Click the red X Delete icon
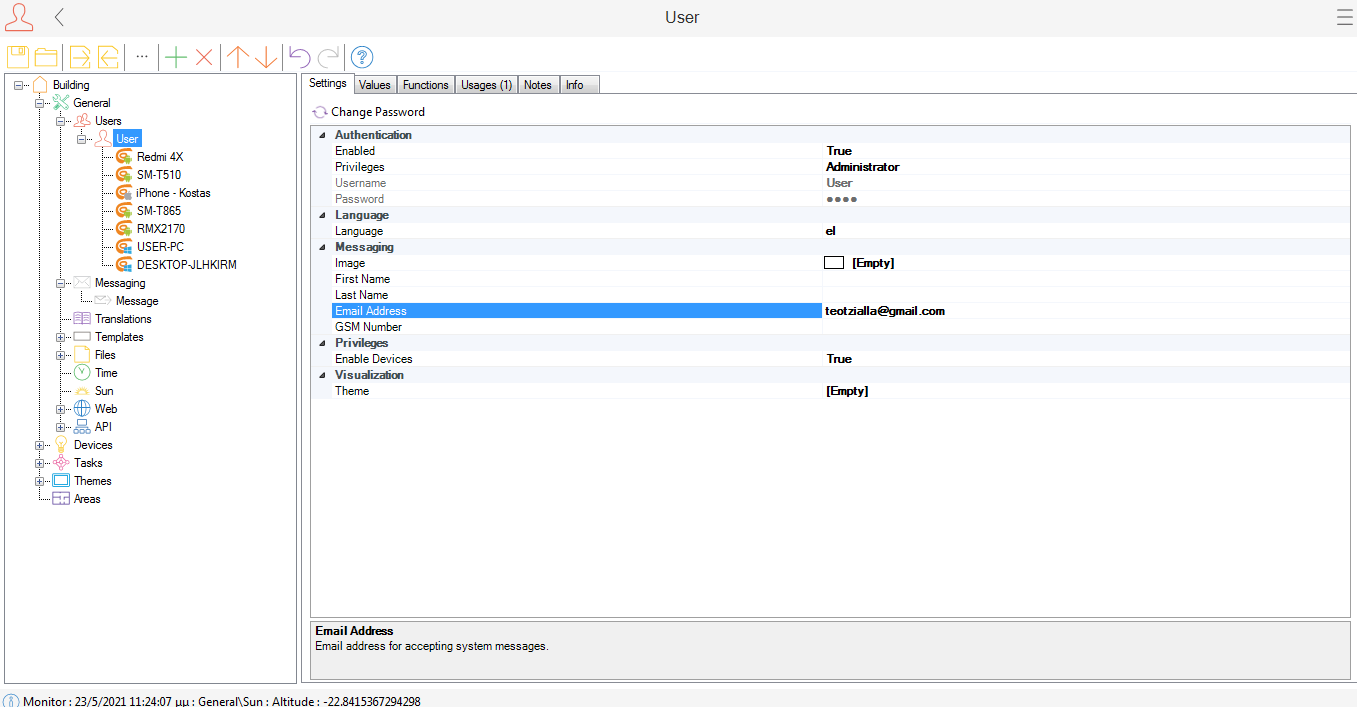 (204, 57)
